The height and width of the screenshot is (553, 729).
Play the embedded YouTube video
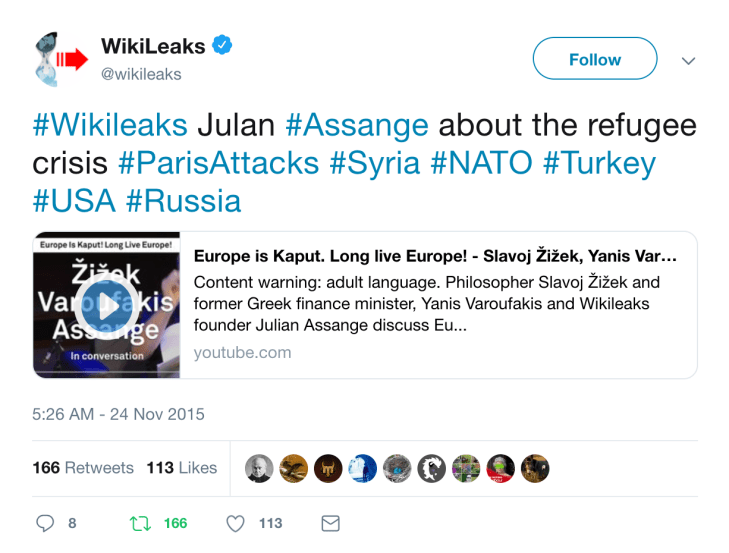(105, 305)
